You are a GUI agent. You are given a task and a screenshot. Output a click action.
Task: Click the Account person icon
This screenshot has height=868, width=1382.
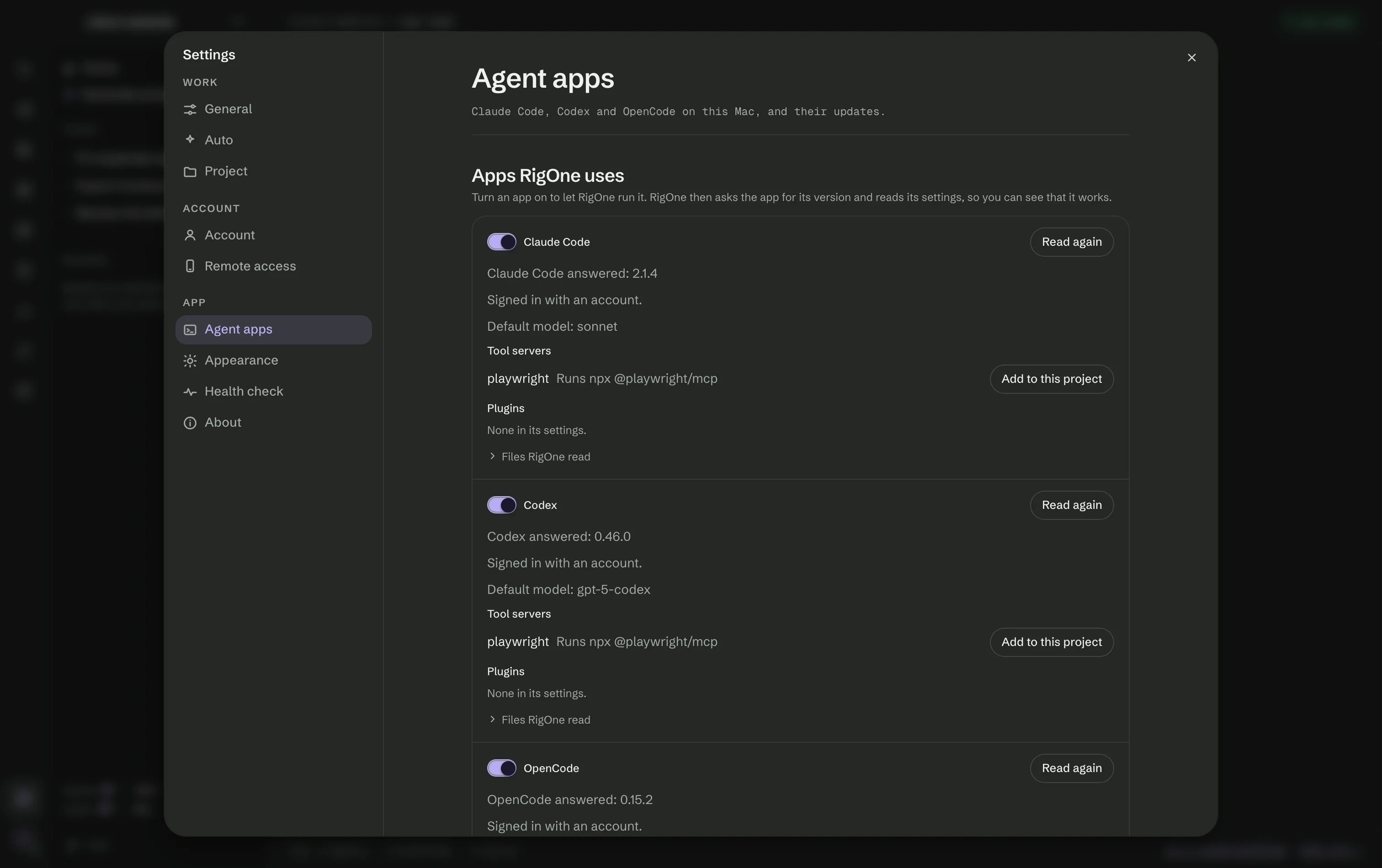pos(190,235)
